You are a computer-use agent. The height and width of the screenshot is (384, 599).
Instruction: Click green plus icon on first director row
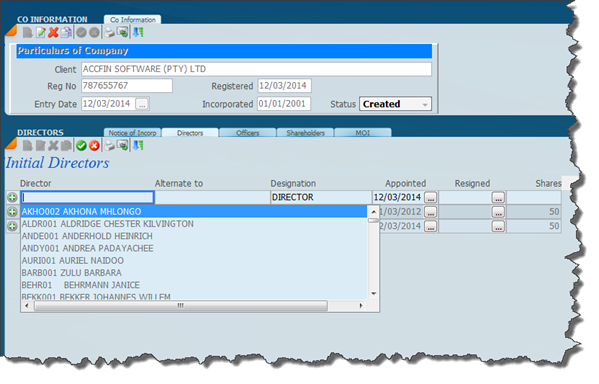(13, 198)
